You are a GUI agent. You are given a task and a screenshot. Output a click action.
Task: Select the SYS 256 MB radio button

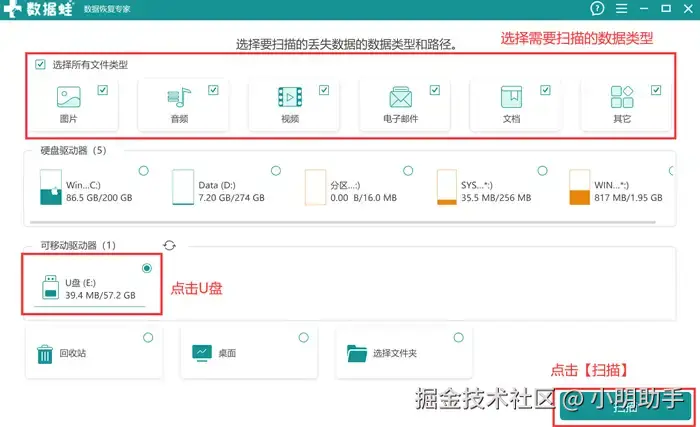pos(542,171)
